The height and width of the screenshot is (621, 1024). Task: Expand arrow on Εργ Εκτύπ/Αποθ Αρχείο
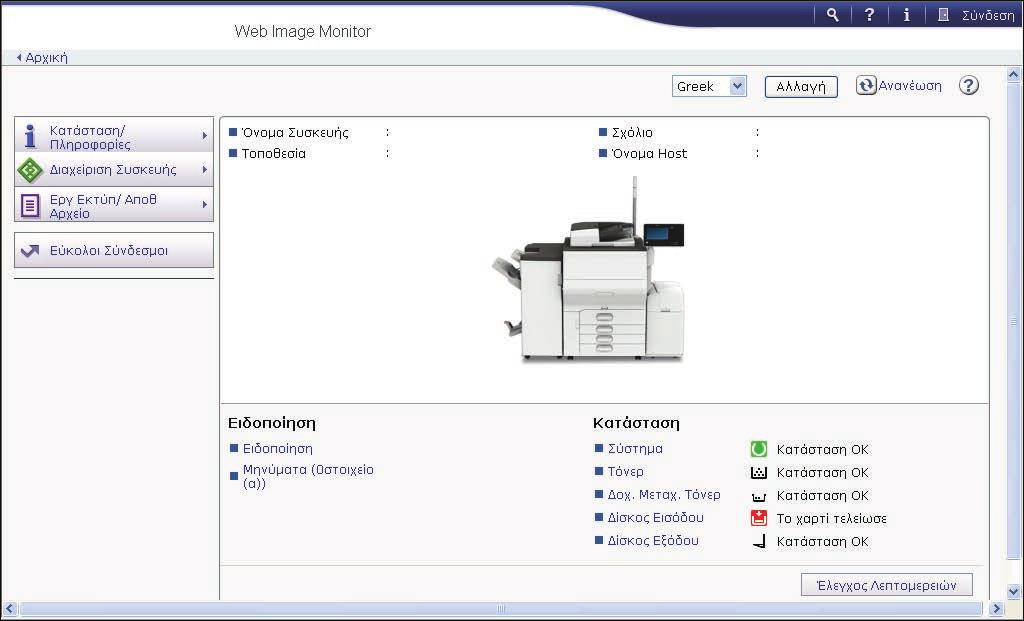click(x=204, y=204)
